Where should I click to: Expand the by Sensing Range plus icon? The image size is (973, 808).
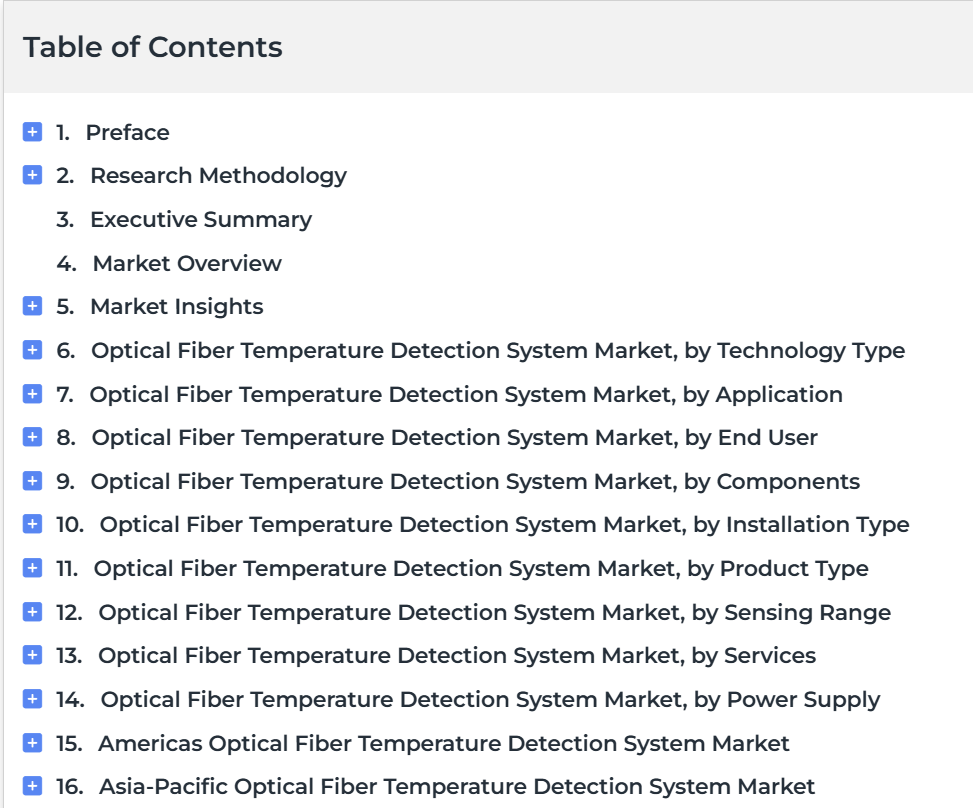[32, 612]
